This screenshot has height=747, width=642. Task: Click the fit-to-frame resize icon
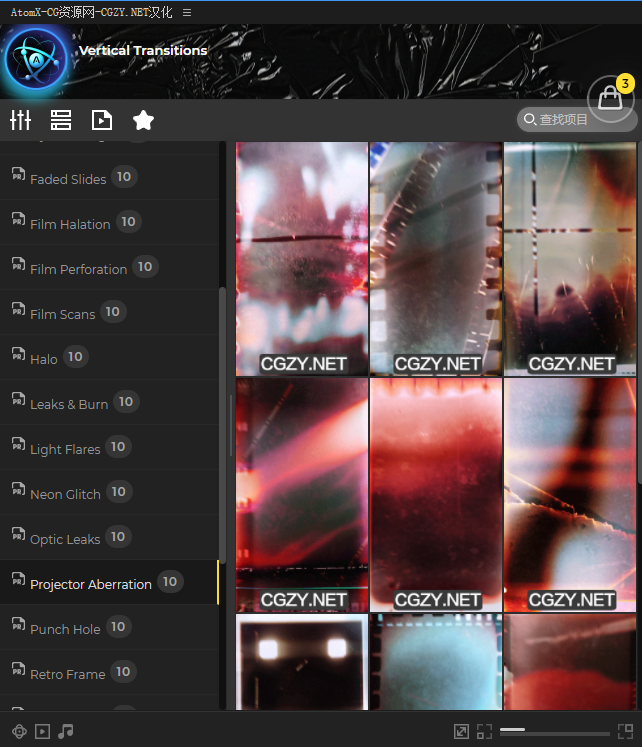461,731
